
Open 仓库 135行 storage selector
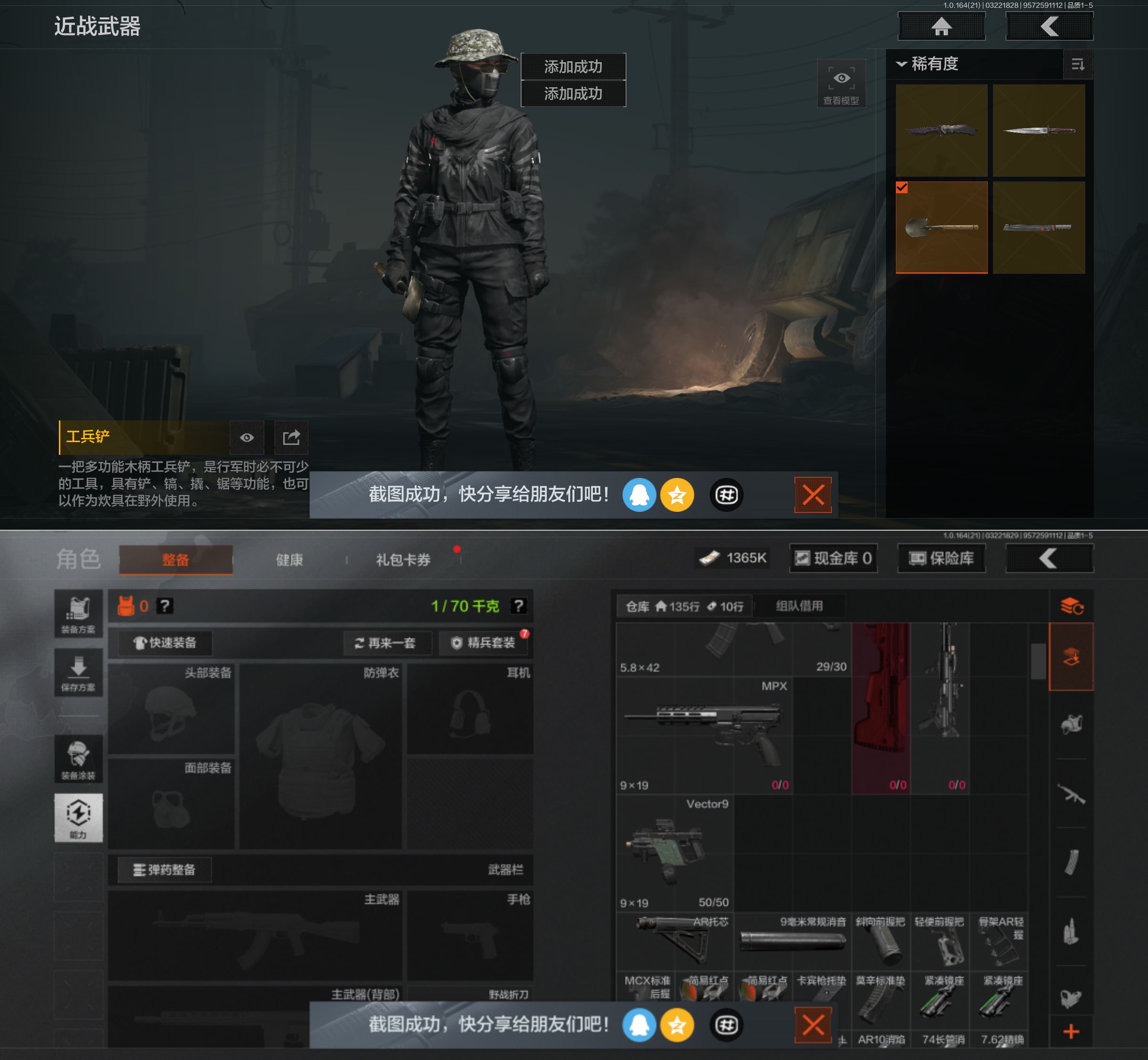(684, 606)
